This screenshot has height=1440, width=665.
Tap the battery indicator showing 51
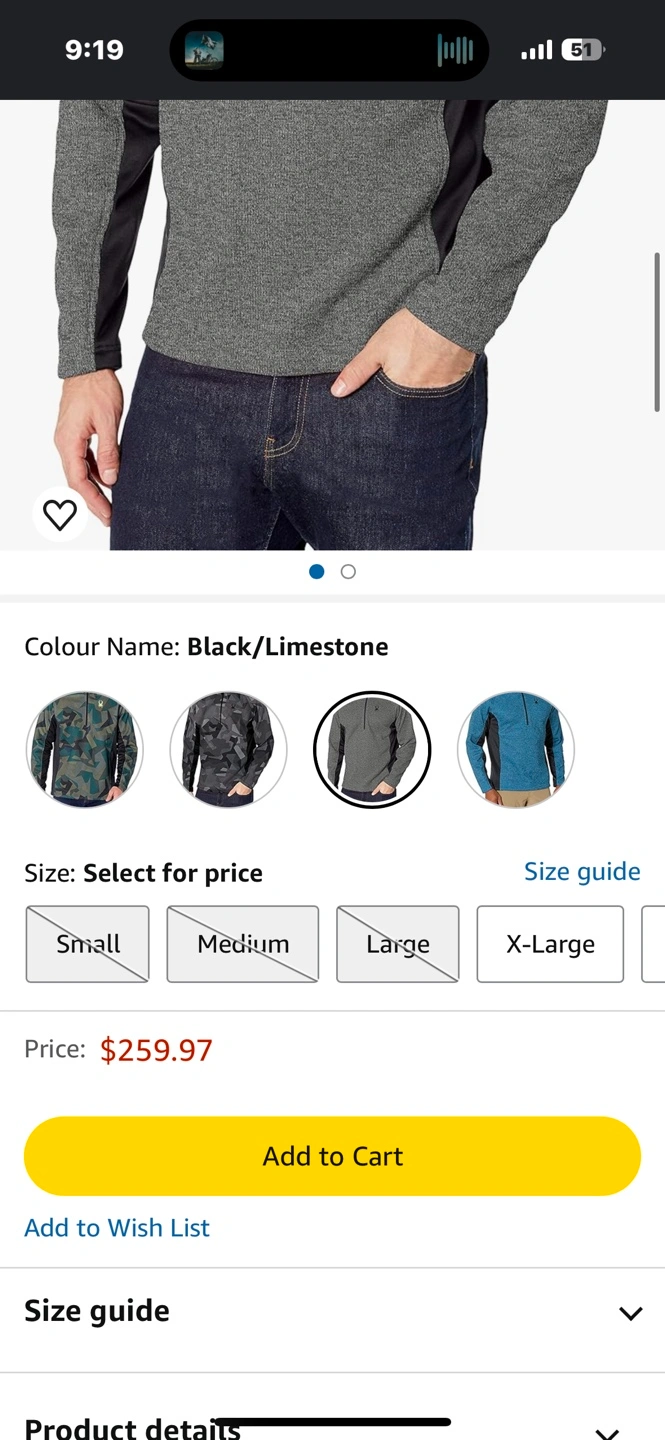(584, 50)
